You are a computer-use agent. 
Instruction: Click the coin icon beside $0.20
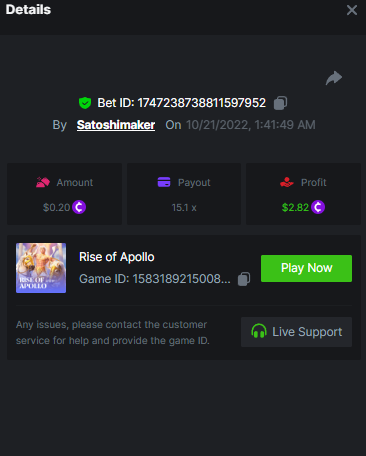click(79, 207)
